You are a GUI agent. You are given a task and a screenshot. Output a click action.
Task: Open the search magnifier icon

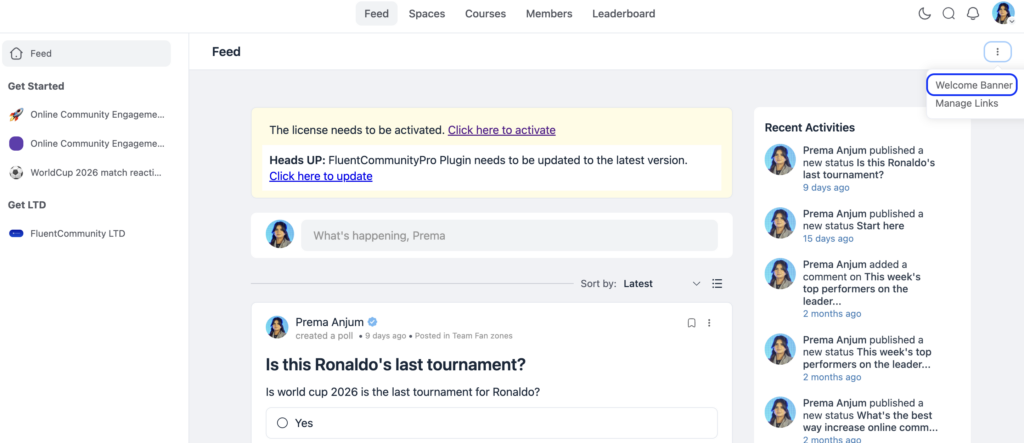[x=948, y=14]
